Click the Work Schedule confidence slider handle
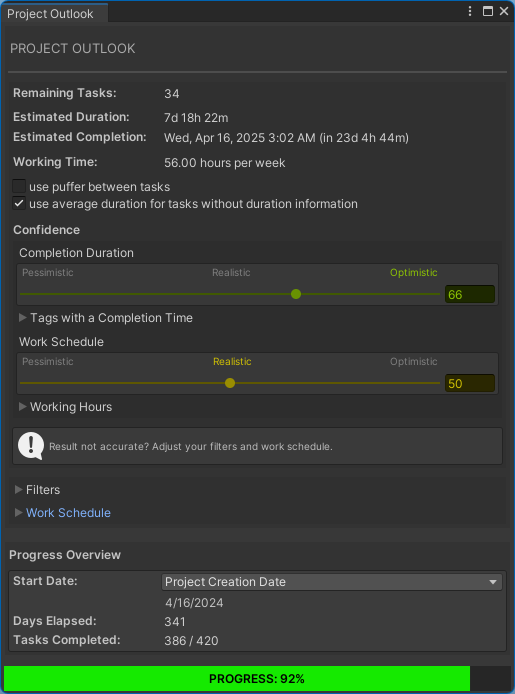Screen dimensions: 515x694 click(230, 383)
